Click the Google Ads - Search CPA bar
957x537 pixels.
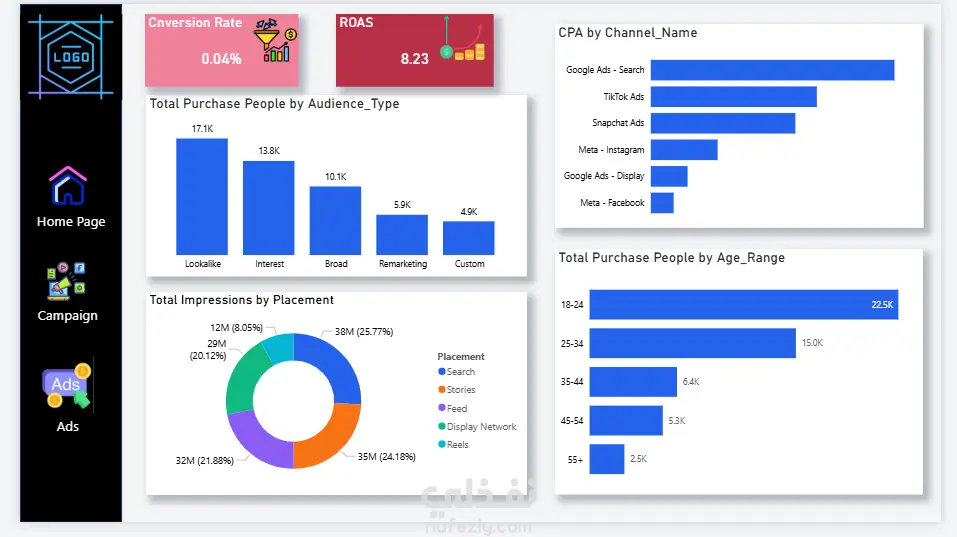pyautogui.click(x=772, y=70)
